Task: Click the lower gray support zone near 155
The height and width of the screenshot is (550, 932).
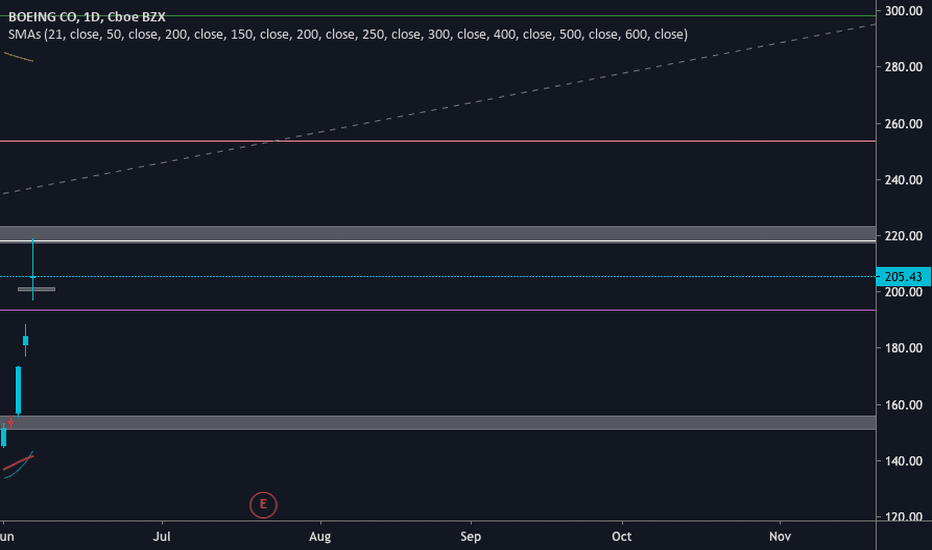Action: [x=437, y=422]
